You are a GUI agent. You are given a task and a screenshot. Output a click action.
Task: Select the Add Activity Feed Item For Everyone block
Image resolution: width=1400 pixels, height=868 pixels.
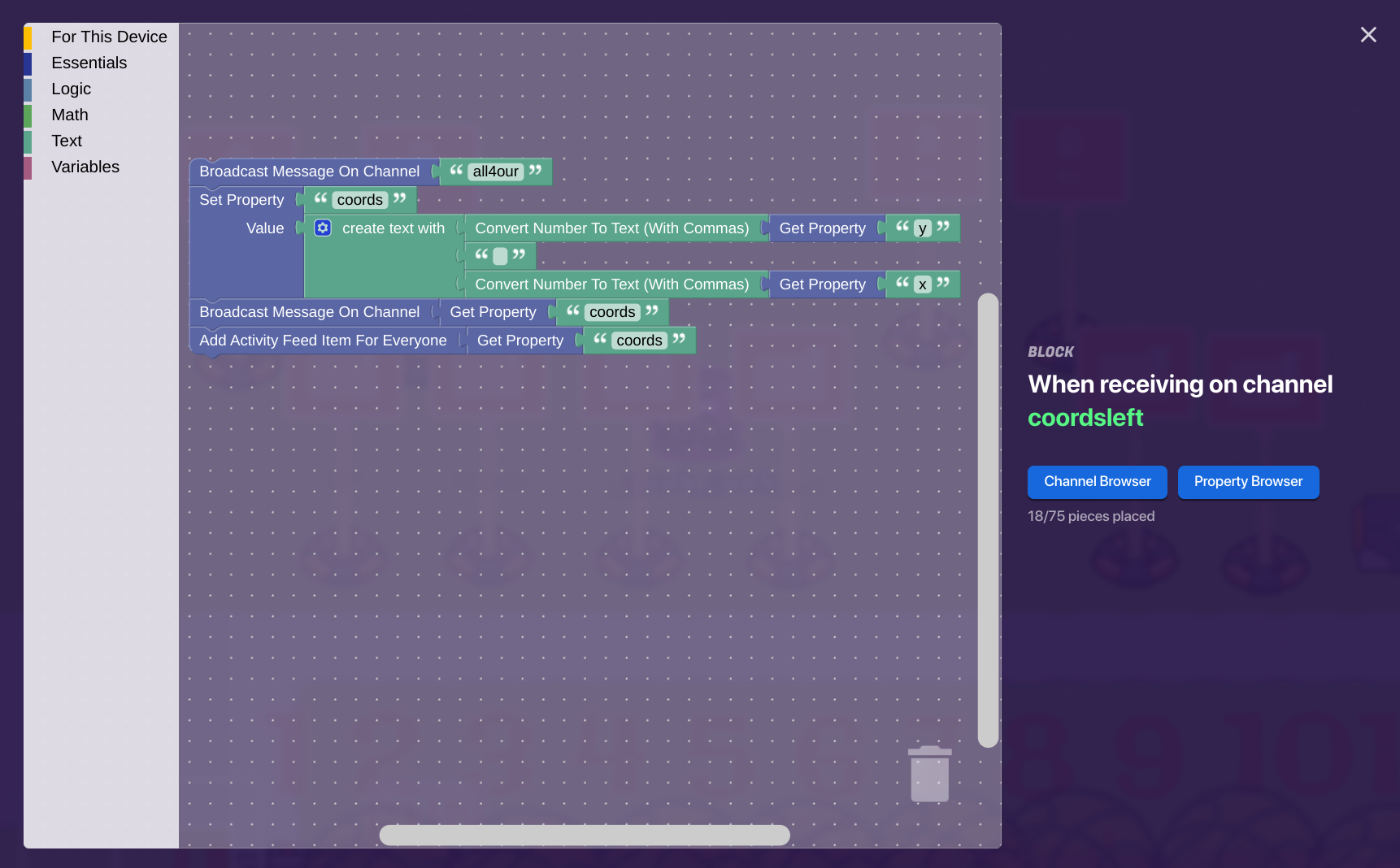[323, 341]
